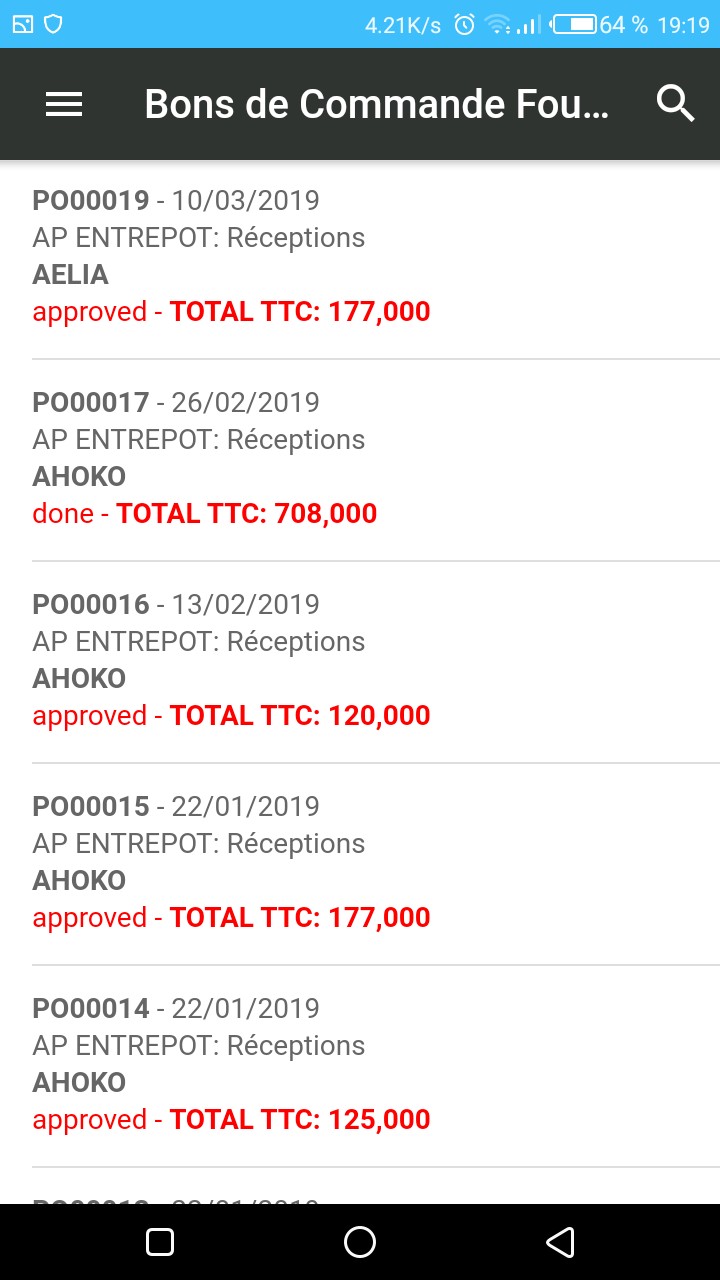Tap the shield icon in status bar
Viewport: 720px width, 1280px height.
[x=53, y=25]
